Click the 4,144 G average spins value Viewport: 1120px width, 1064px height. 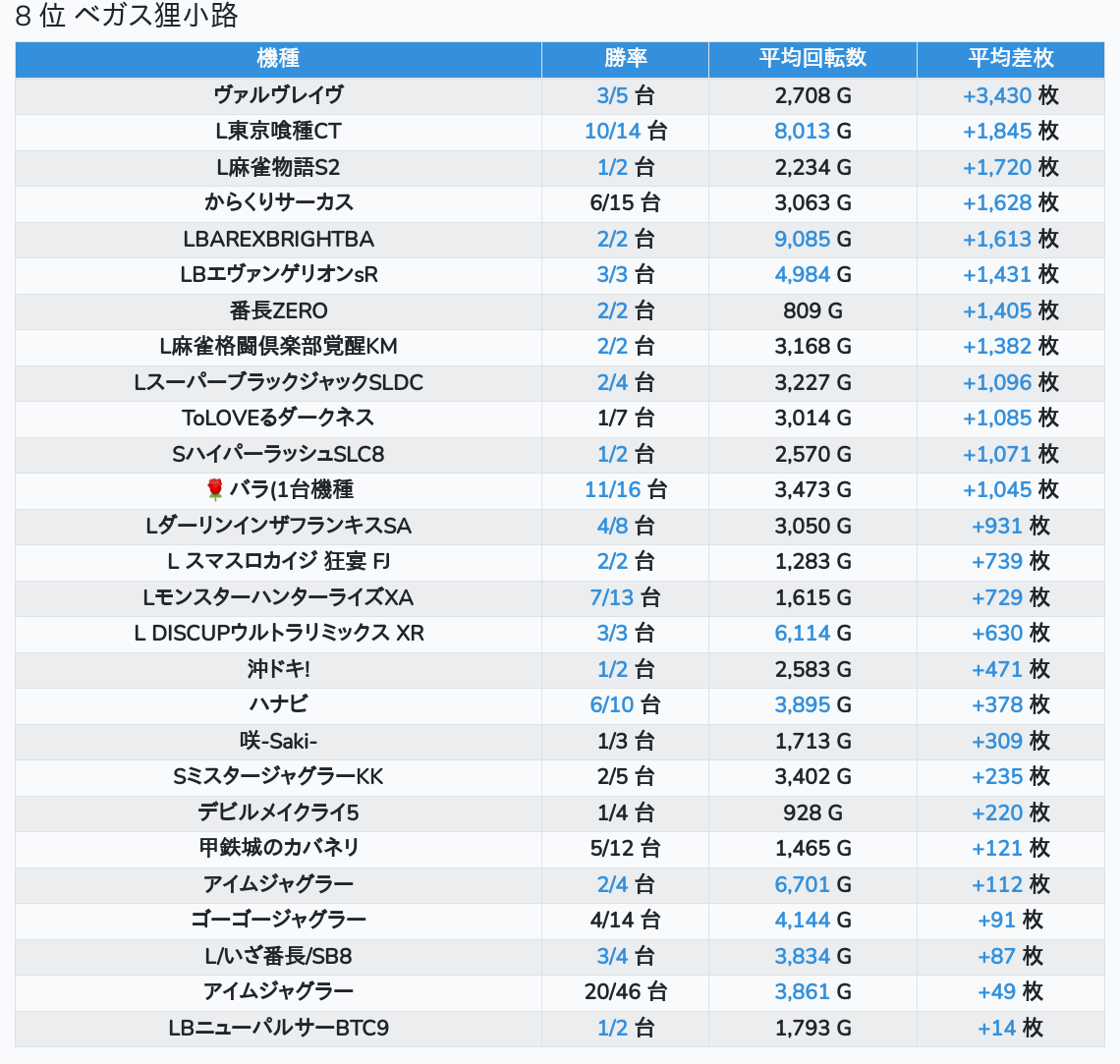pyautogui.click(x=812, y=921)
